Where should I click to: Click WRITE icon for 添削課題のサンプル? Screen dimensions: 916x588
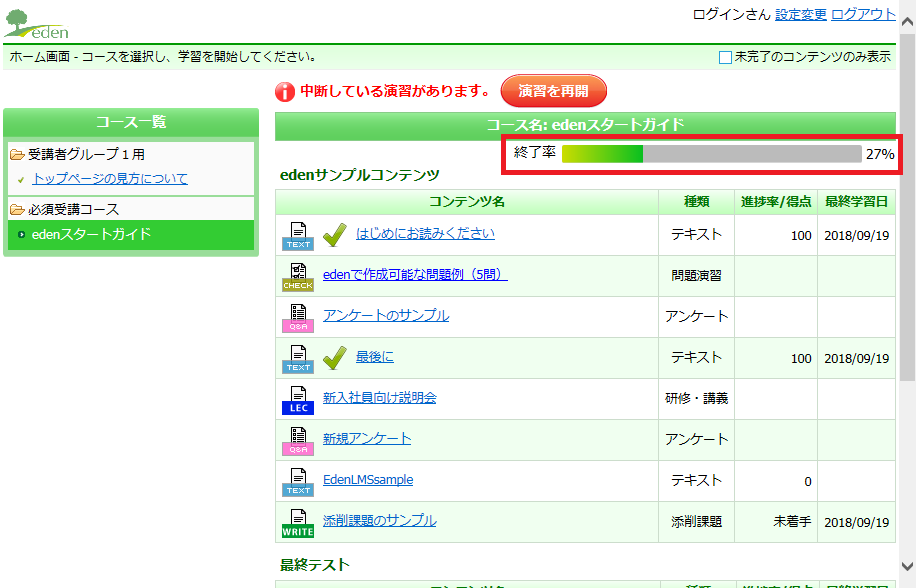(x=298, y=523)
